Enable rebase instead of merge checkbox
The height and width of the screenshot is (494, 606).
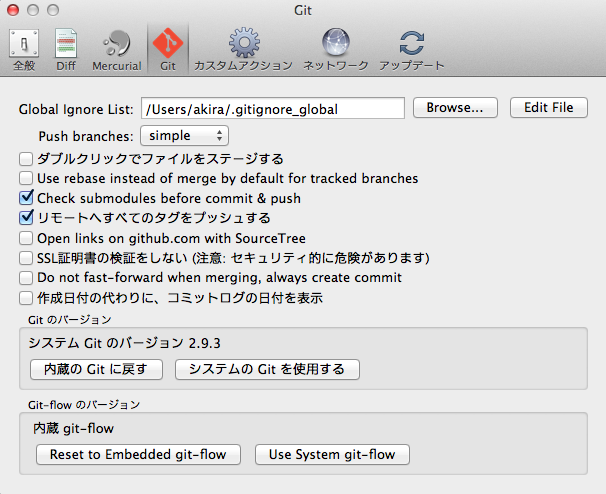click(x=26, y=178)
